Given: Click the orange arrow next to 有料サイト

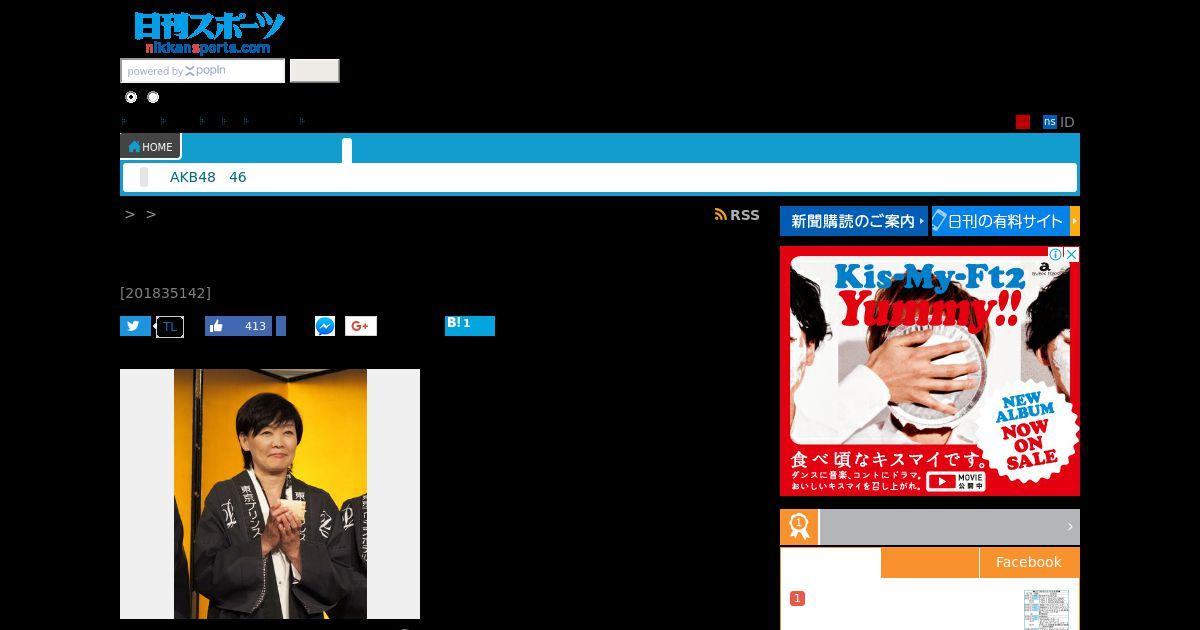Looking at the screenshot, I should click(x=1075, y=221).
